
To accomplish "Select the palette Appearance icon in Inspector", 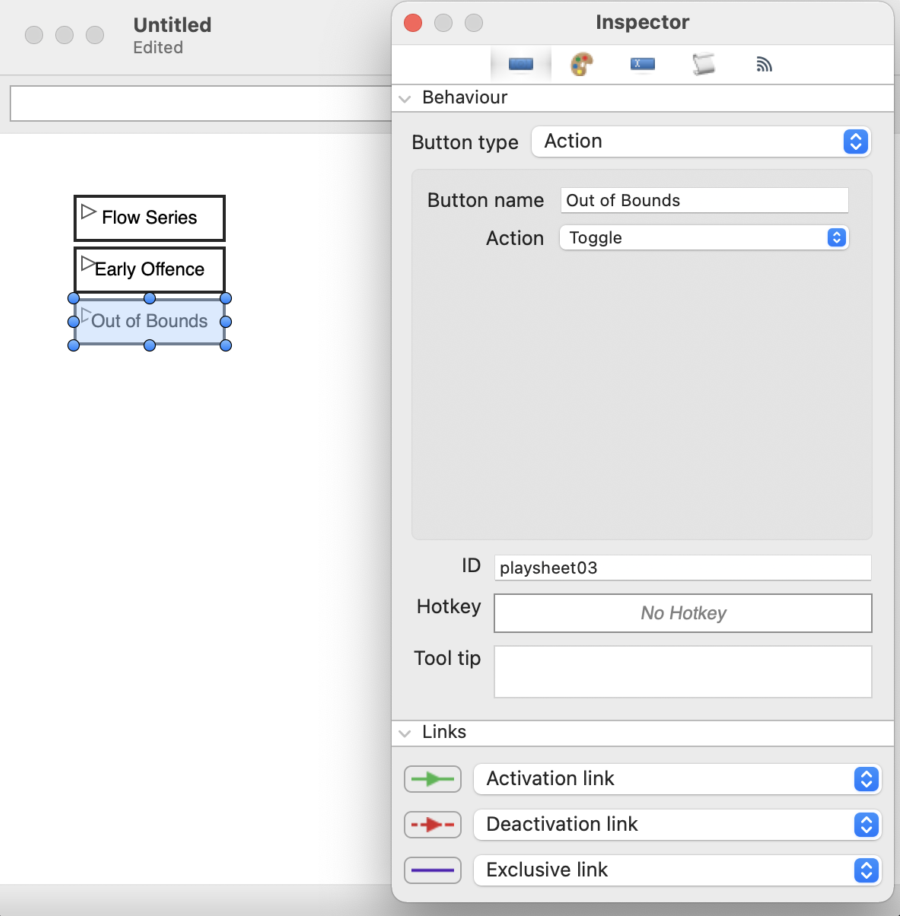I will coord(581,63).
